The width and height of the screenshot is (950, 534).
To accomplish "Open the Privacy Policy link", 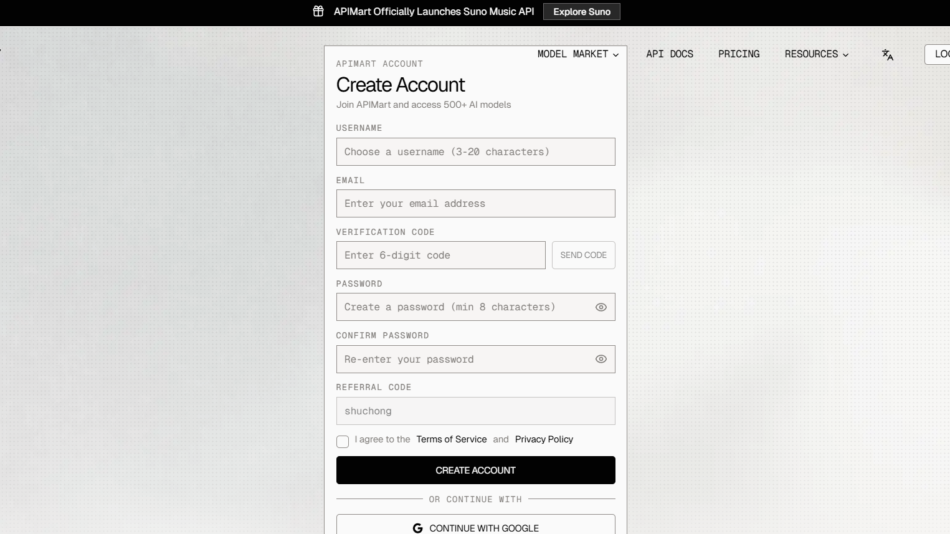I will click(x=544, y=439).
